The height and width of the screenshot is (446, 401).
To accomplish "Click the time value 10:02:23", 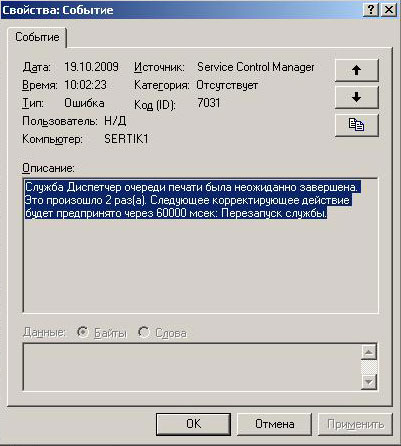I will (85, 85).
